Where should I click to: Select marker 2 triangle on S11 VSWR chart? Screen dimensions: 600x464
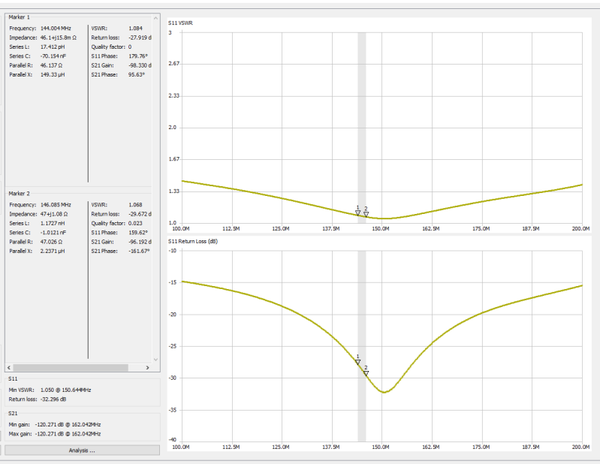[366, 214]
